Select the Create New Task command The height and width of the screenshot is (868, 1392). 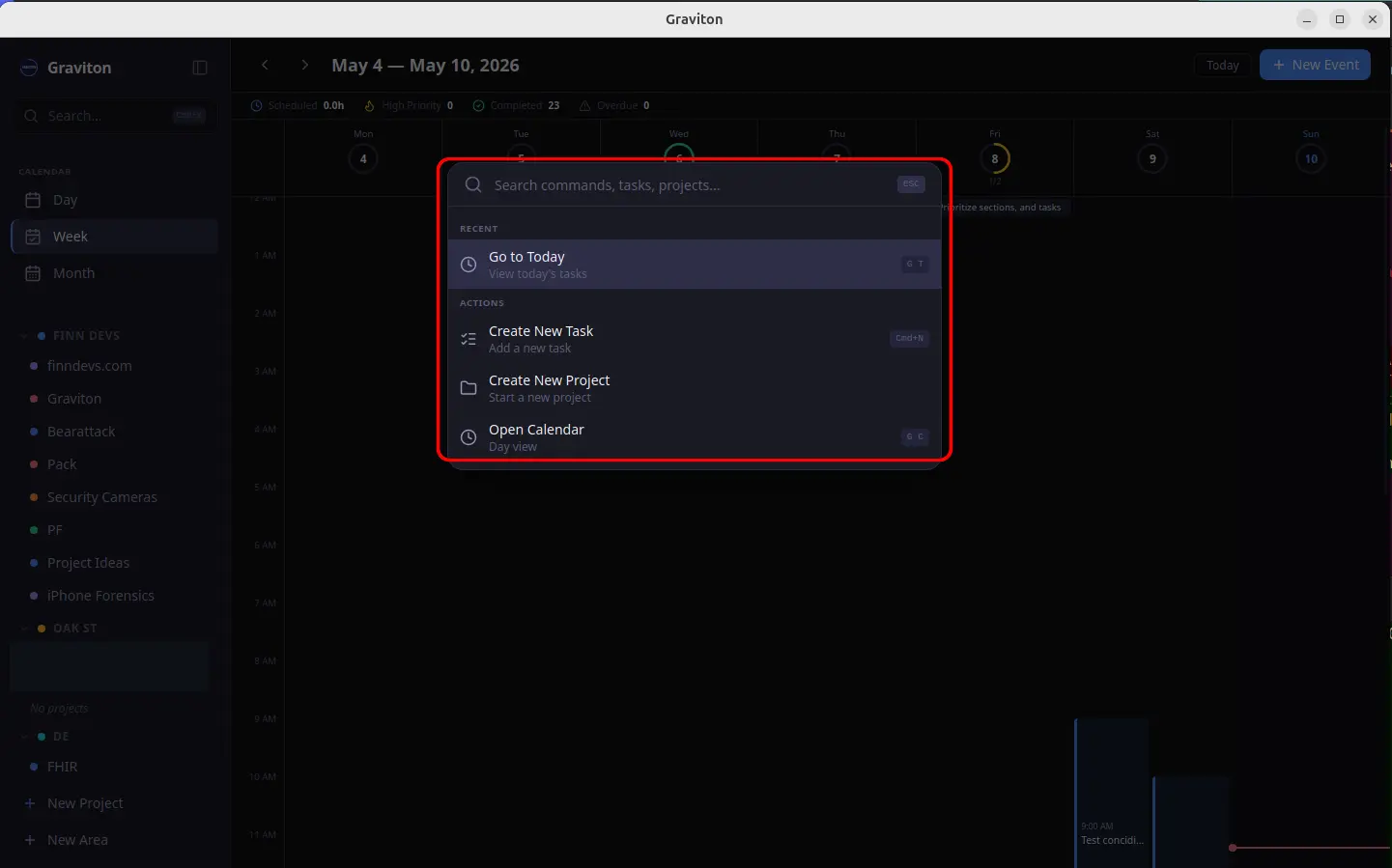[695, 339]
